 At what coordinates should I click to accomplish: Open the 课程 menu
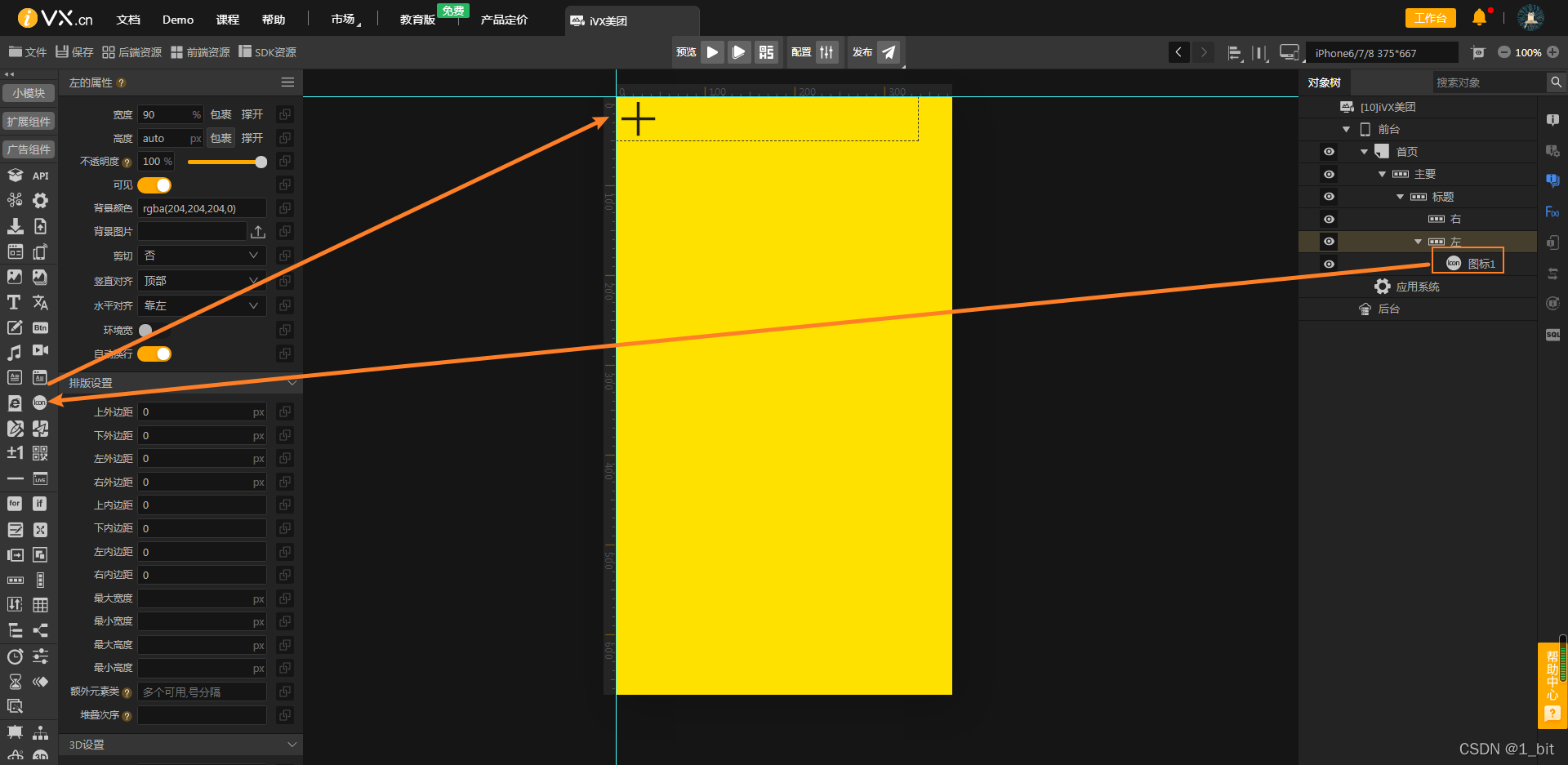pos(227,20)
